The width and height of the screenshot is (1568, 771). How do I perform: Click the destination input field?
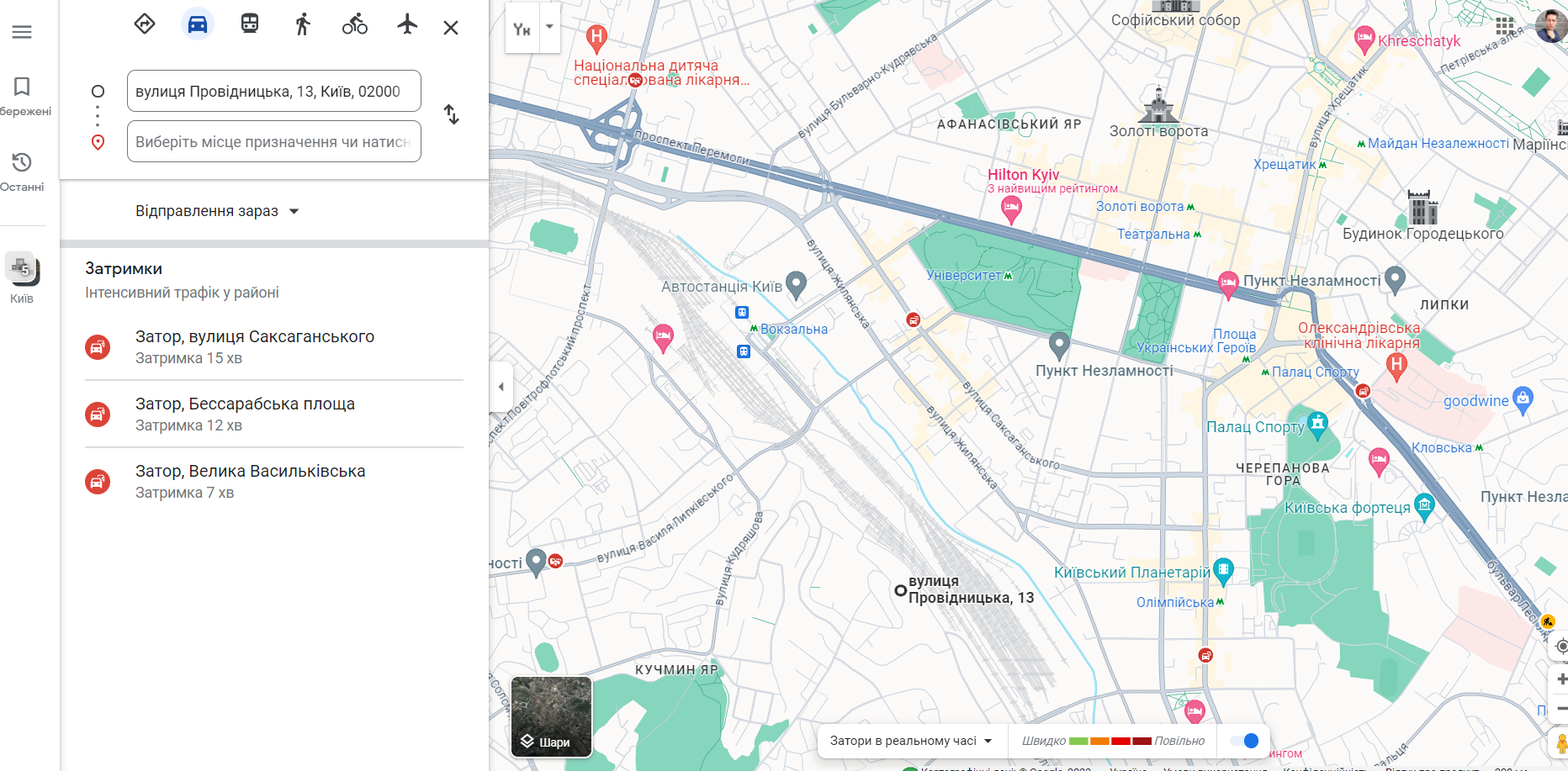273,142
